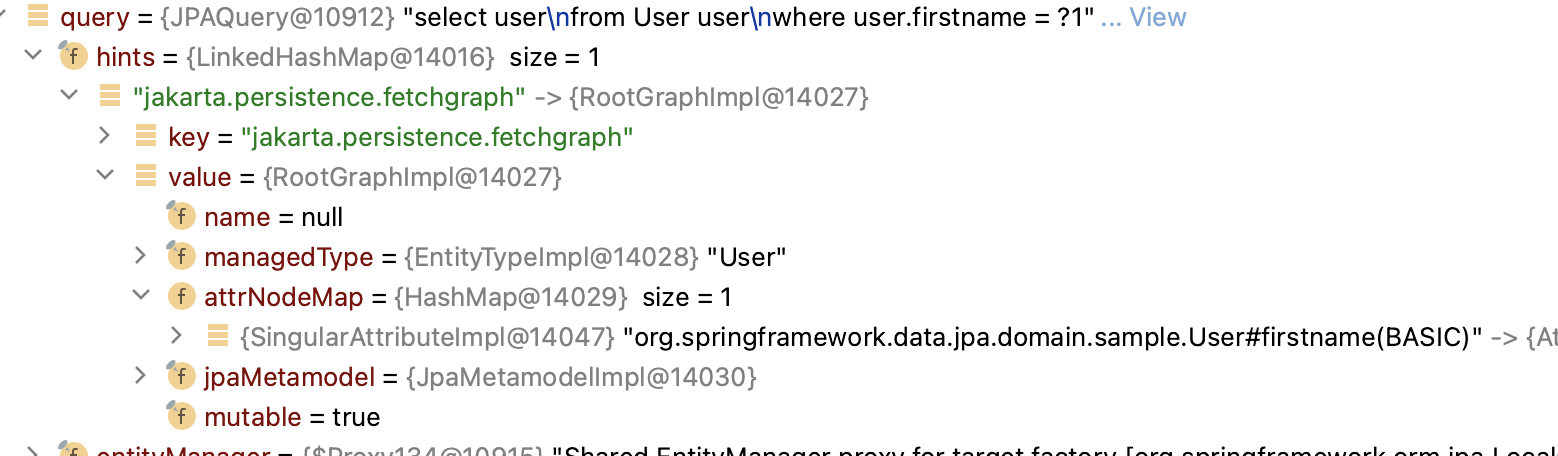
Task: Click the field icon of attrNodeMap
Action: click(x=181, y=297)
